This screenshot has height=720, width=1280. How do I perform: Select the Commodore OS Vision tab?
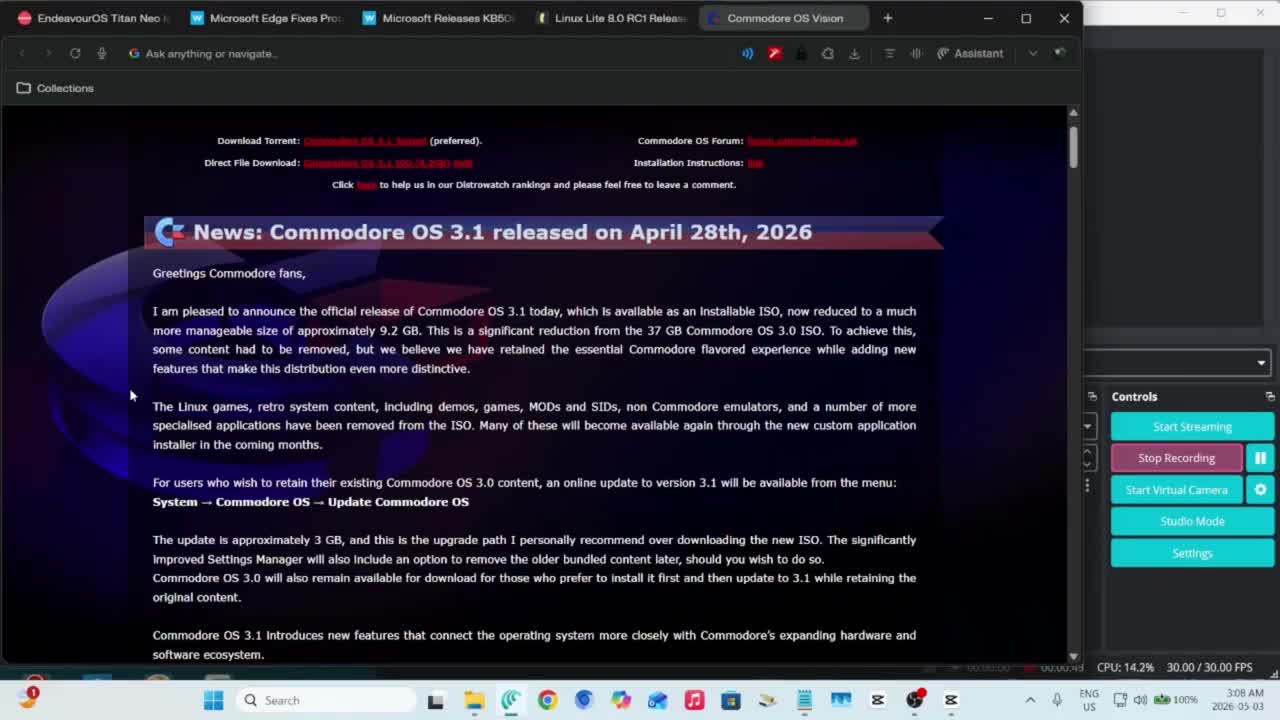[x=785, y=18]
